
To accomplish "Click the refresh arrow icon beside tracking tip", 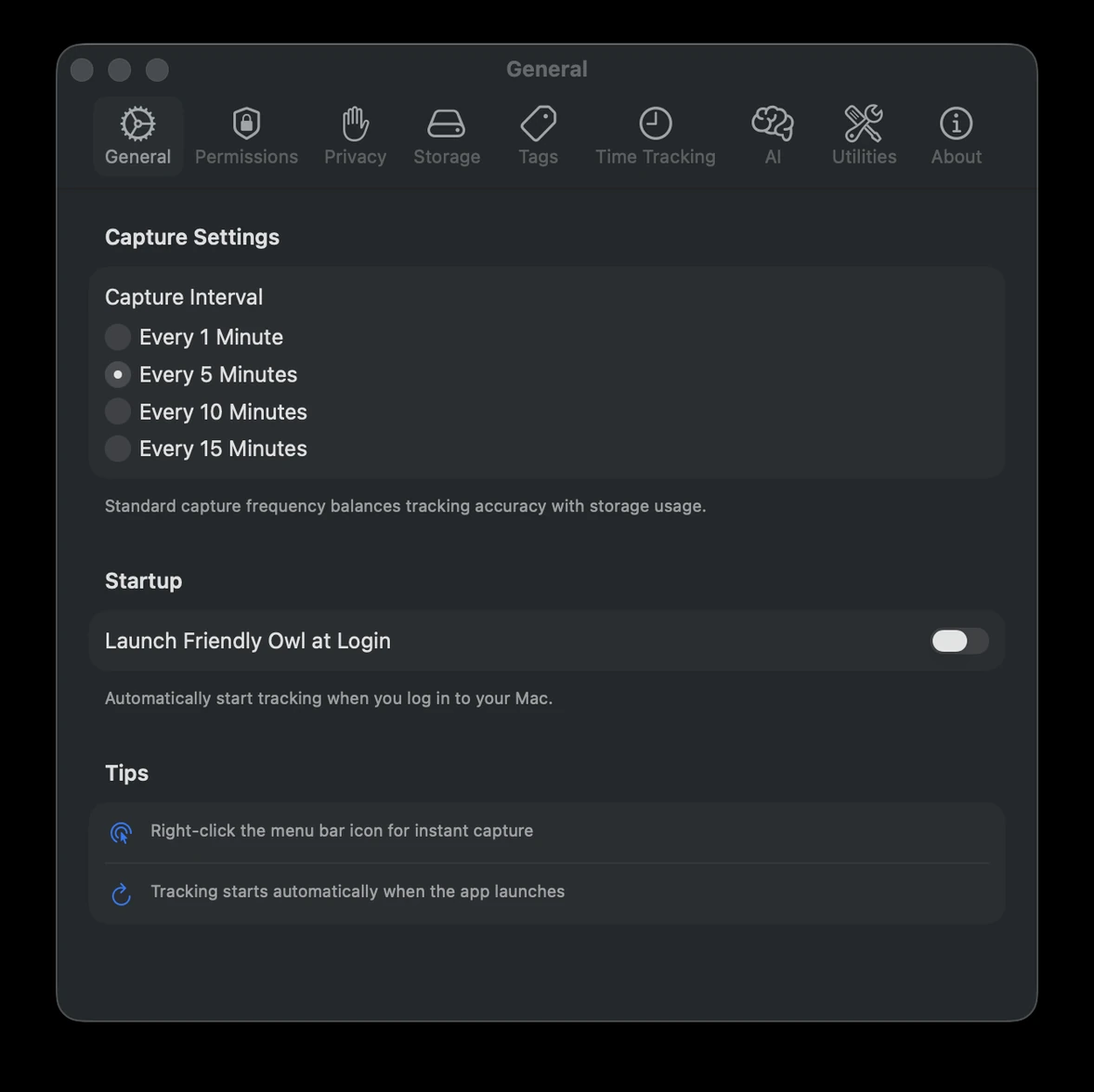I will [122, 894].
